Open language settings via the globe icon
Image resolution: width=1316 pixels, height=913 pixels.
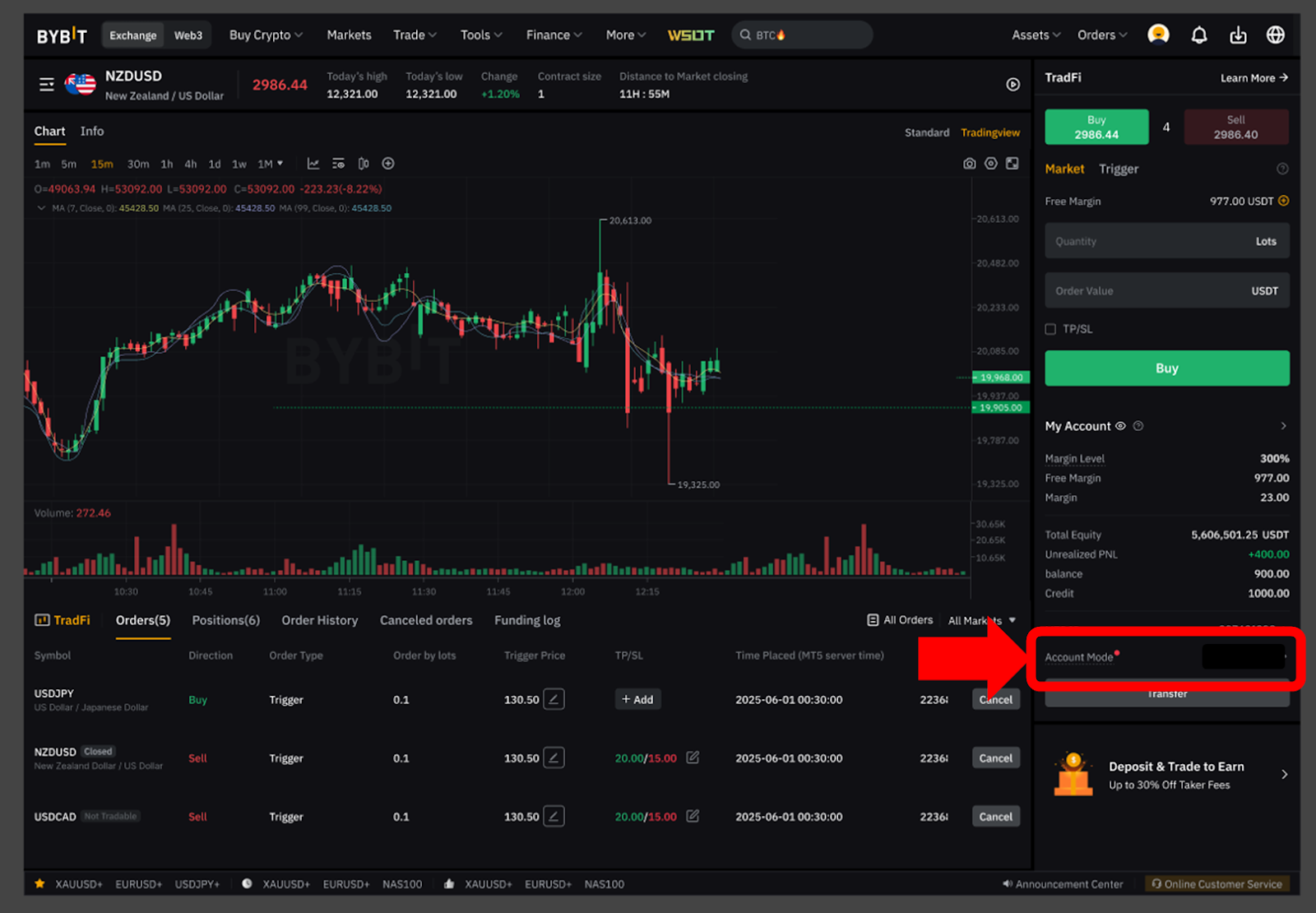[x=1276, y=35]
